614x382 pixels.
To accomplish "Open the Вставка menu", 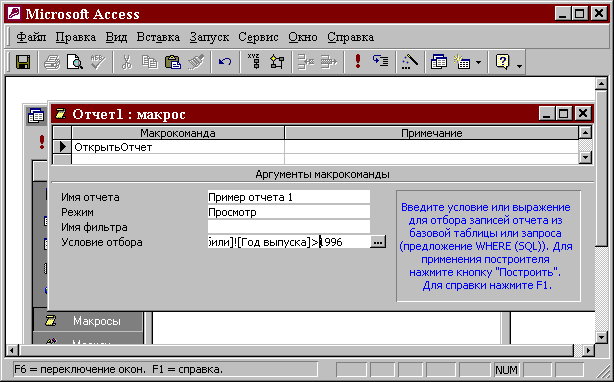I will point(158,37).
